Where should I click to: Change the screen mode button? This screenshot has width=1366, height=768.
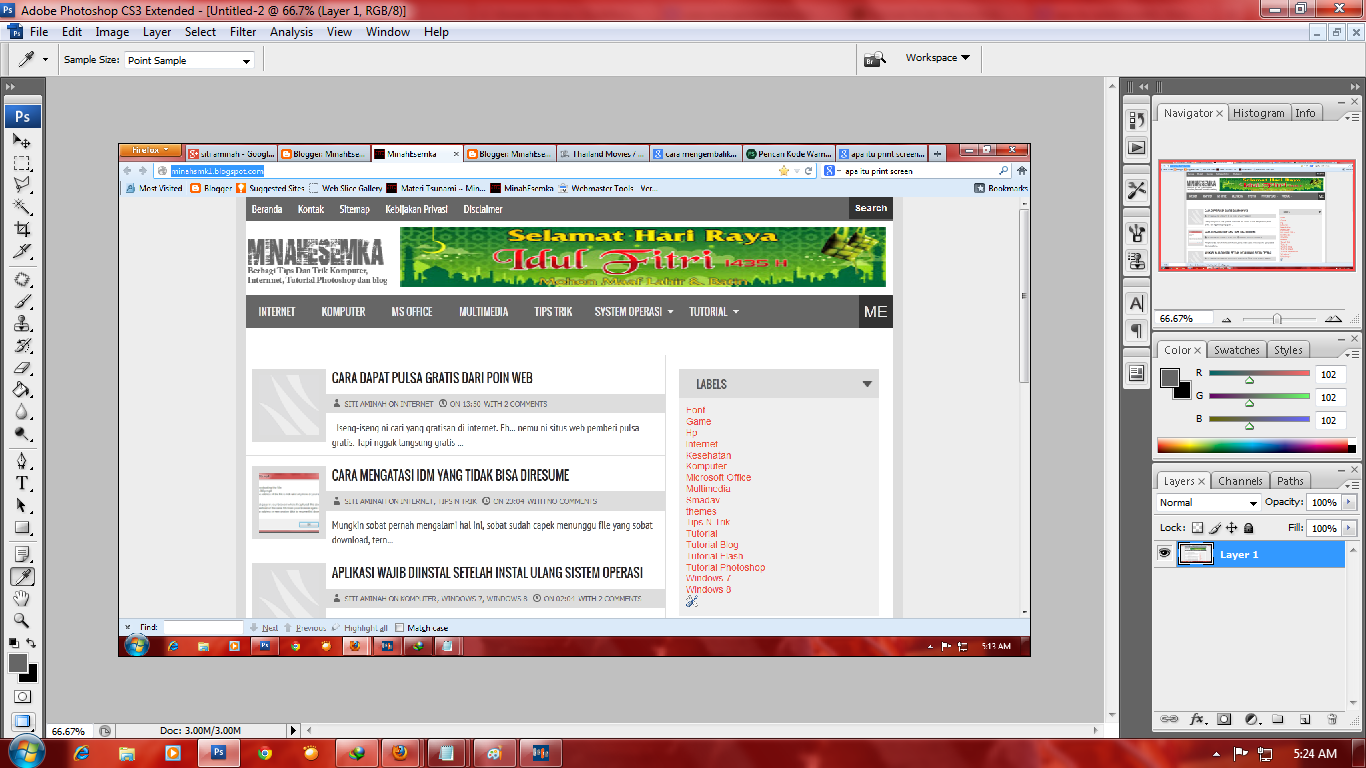click(22, 721)
